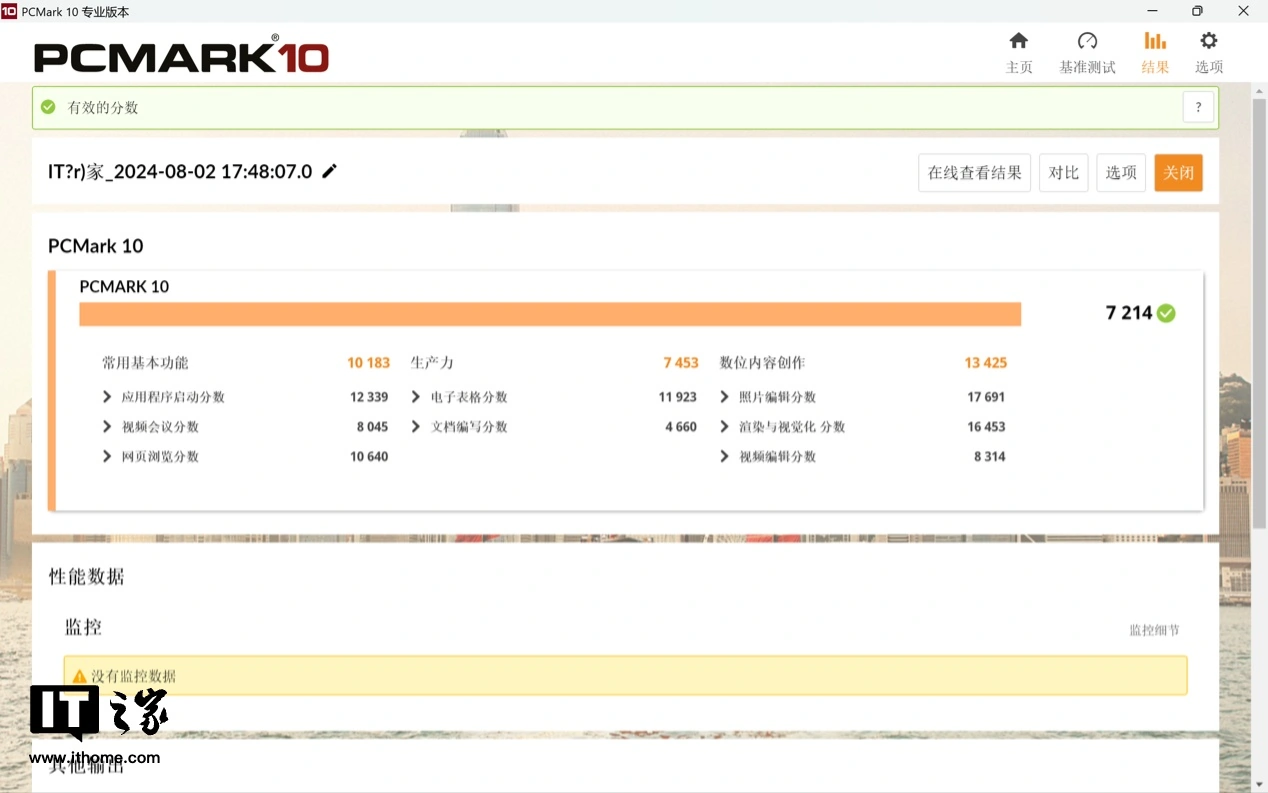This screenshot has height=793, width=1268.
Task: Expand the 电子表格分数 row
Action: point(416,397)
